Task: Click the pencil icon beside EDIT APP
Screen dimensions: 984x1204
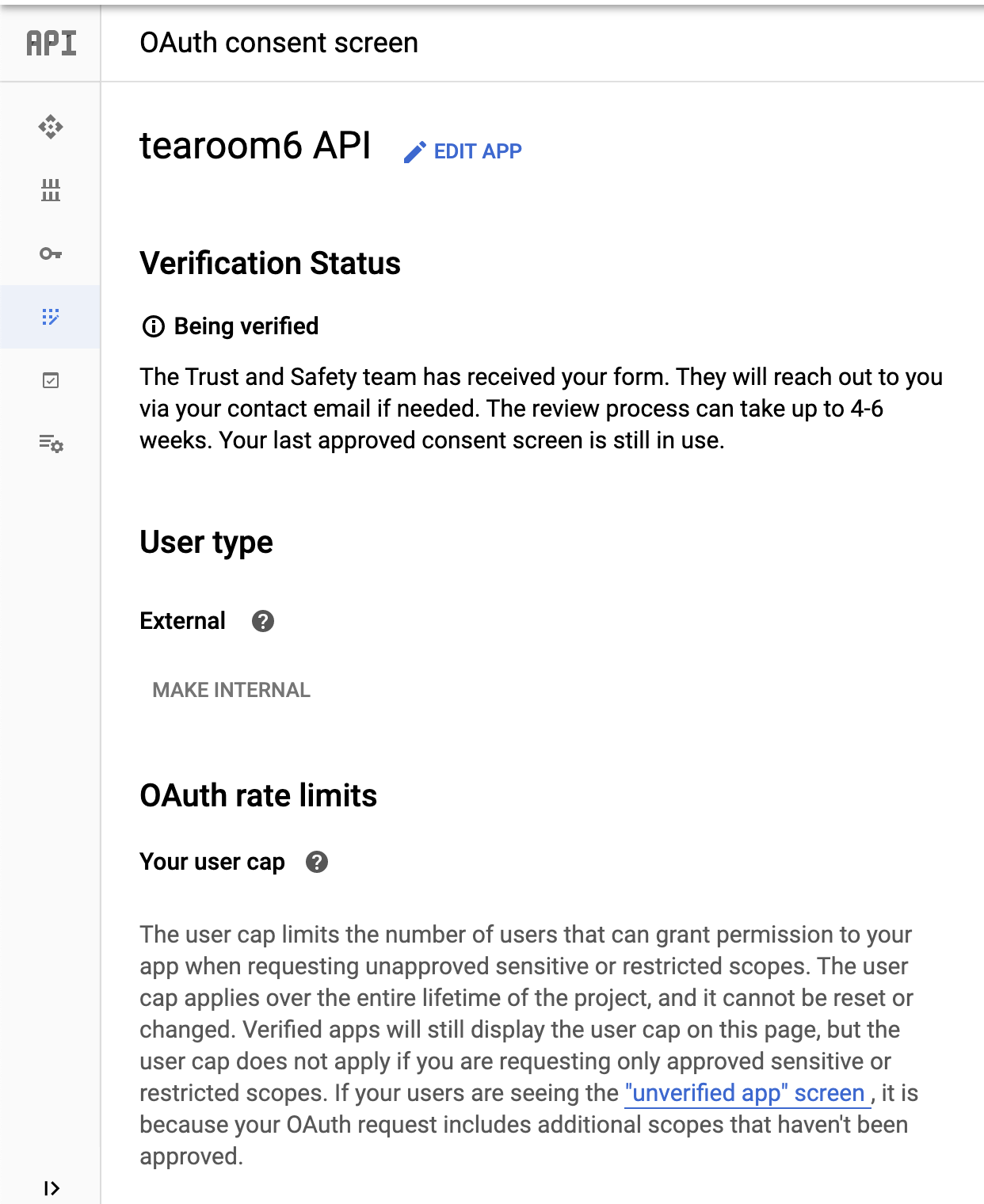Action: 415,152
